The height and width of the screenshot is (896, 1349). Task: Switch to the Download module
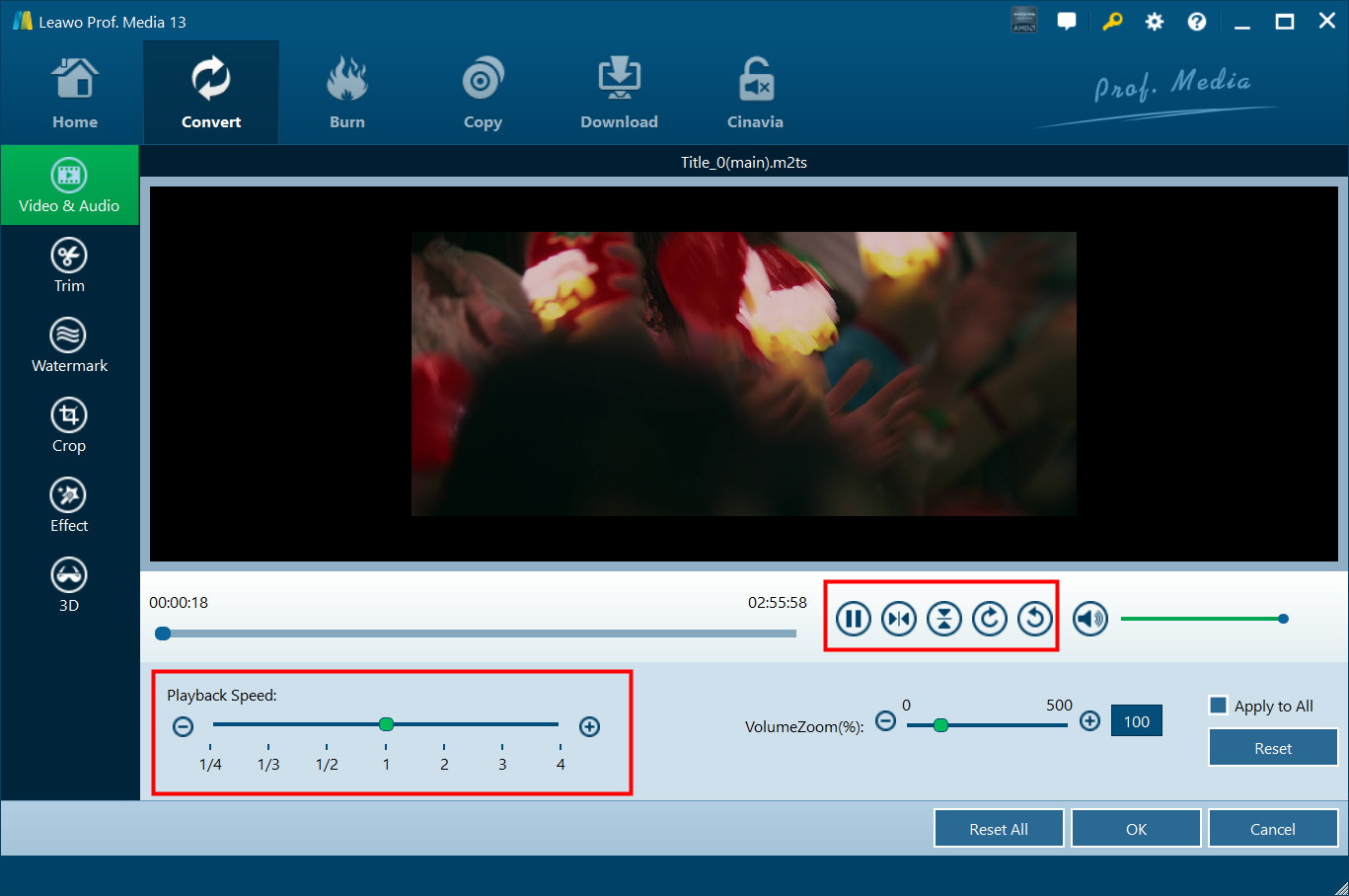(x=619, y=94)
